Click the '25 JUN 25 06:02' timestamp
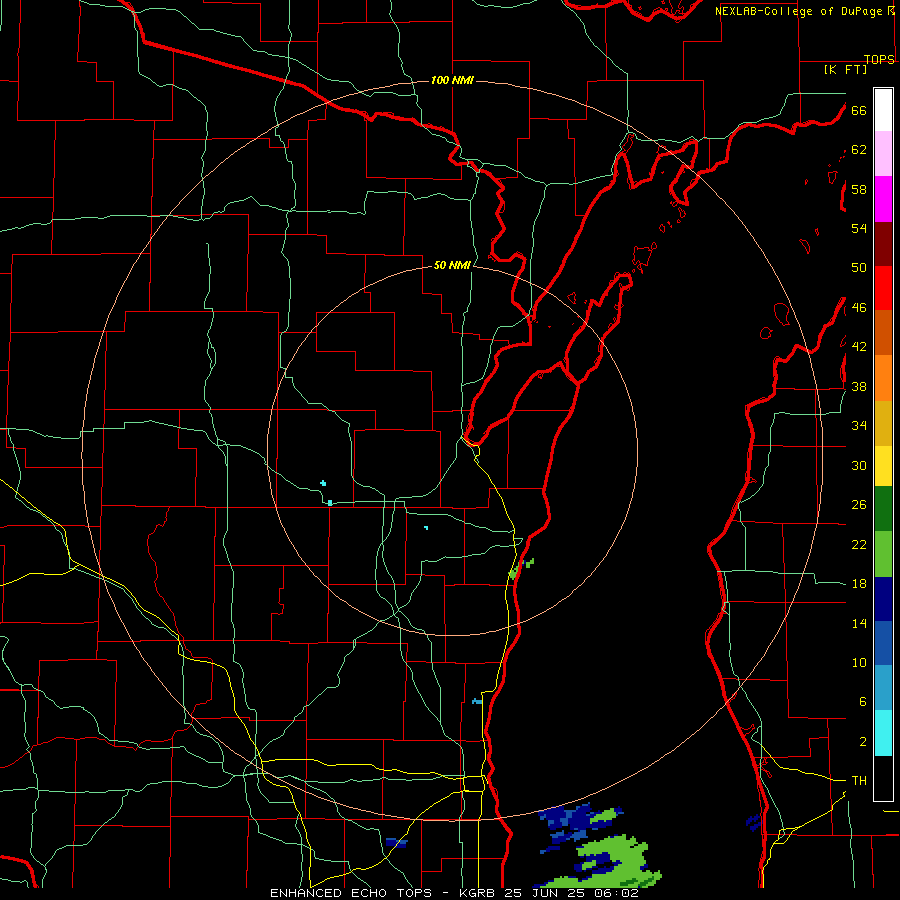The image size is (900, 900). pos(572,893)
